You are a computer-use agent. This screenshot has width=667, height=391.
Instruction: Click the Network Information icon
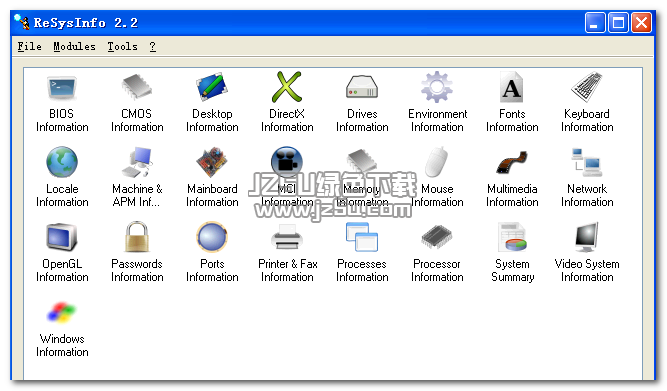point(587,162)
